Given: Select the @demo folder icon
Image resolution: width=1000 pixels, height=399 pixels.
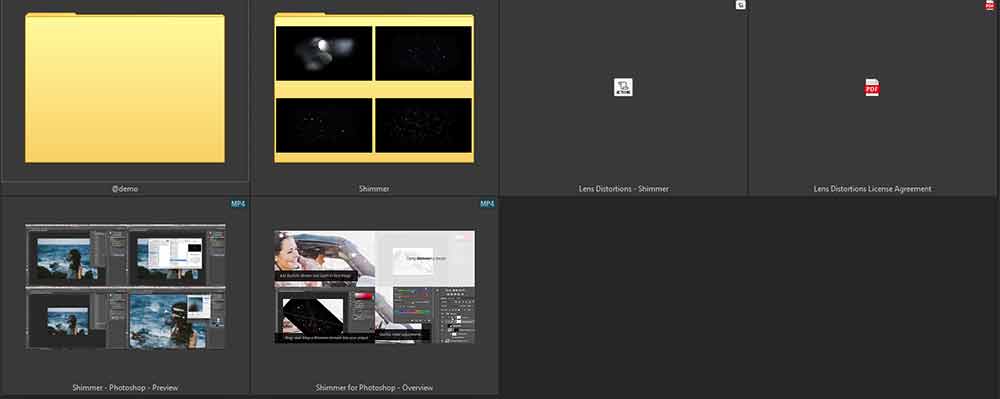Looking at the screenshot, I should [125, 88].
